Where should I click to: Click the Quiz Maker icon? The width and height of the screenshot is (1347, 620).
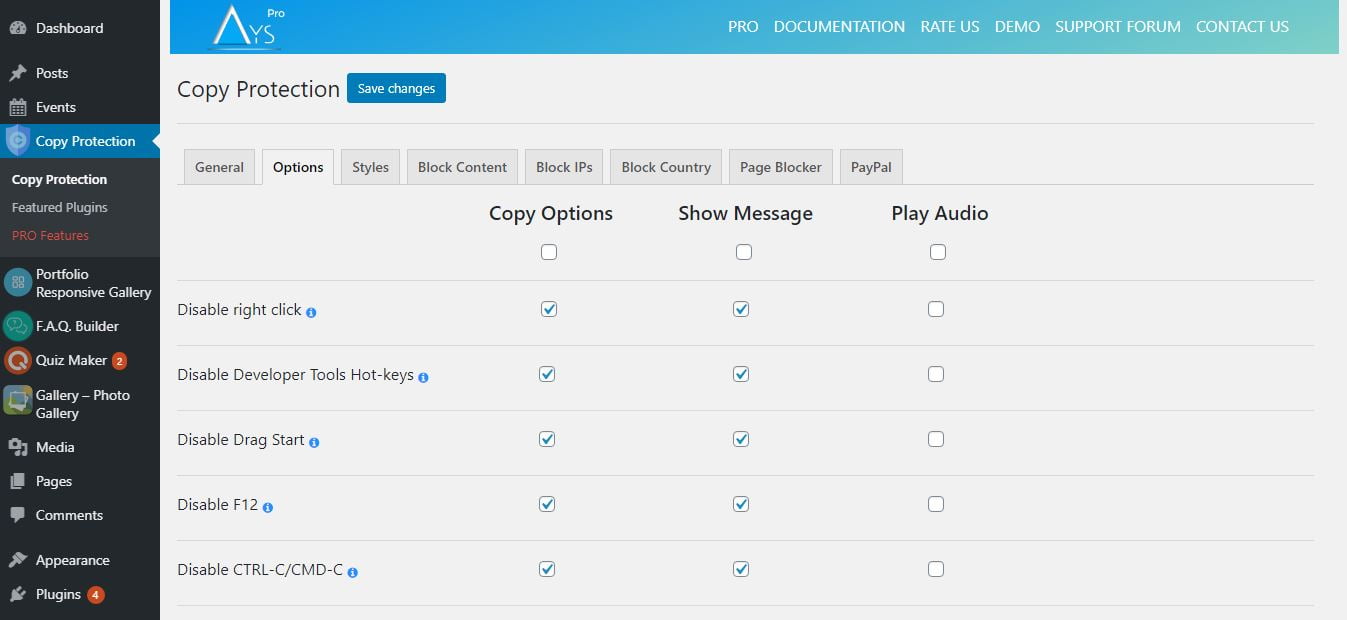click(18, 360)
